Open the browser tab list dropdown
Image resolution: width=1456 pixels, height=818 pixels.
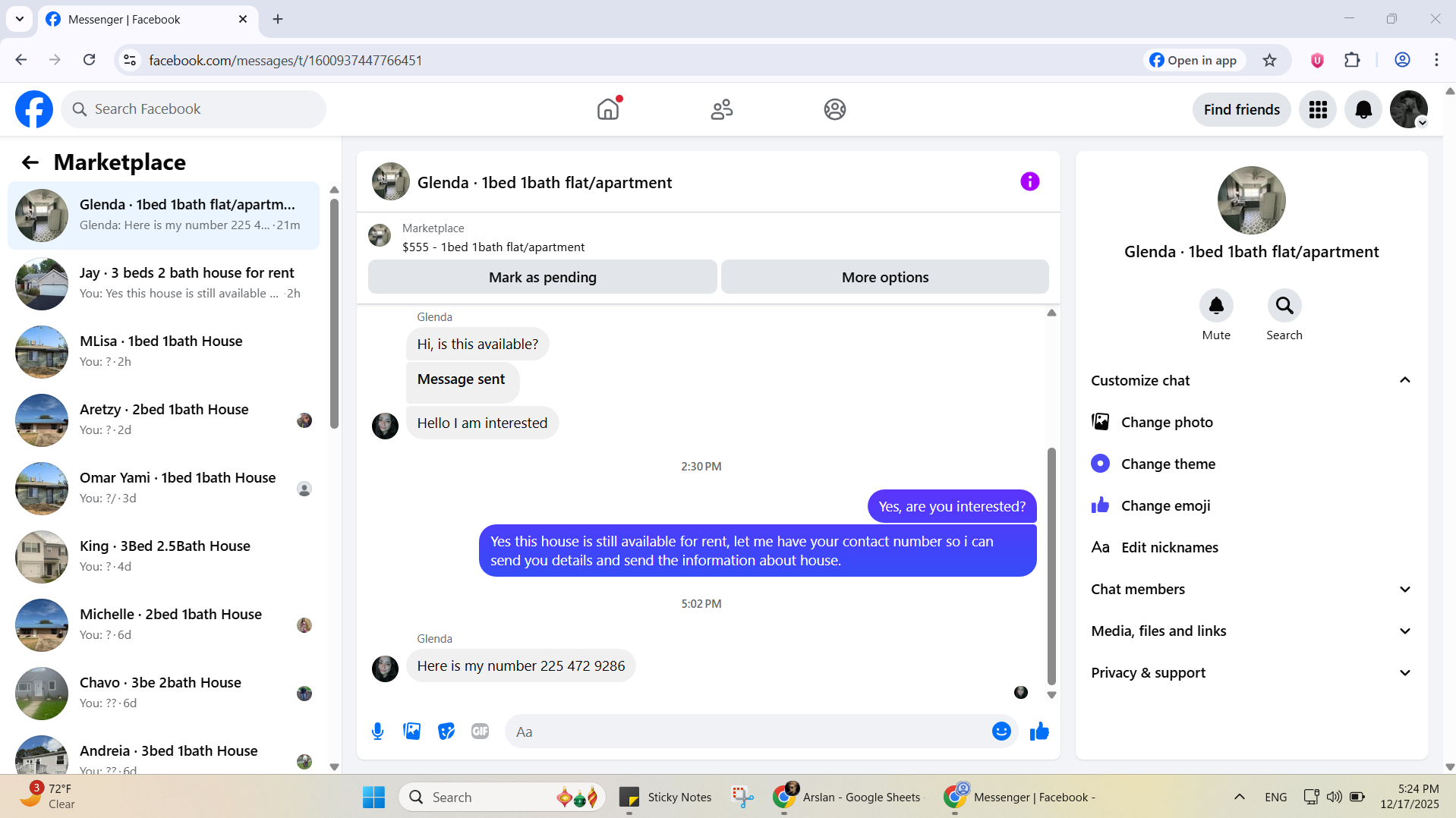pyautogui.click(x=20, y=19)
